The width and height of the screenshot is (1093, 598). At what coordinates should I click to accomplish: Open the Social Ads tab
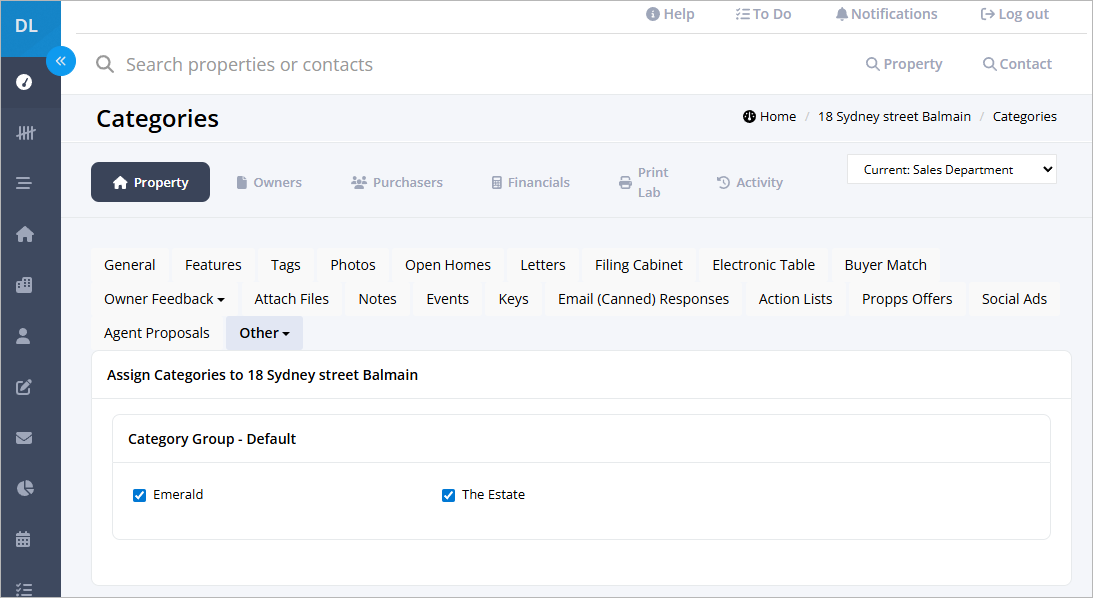pos(1014,299)
